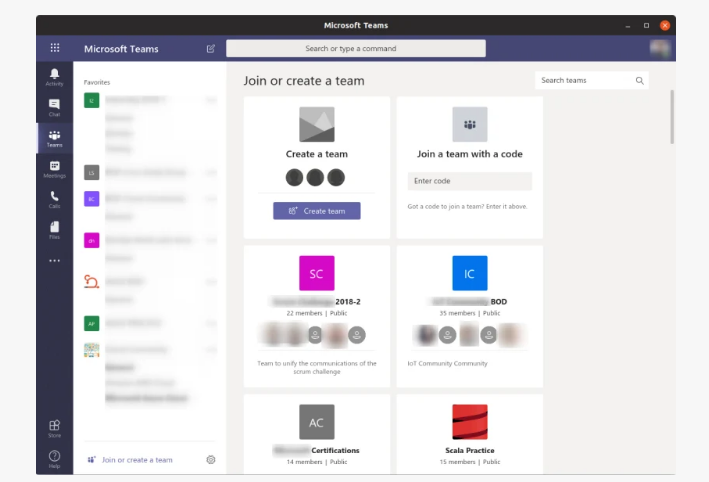
Task: Open the colorful mosaic team in Favorites
Action: point(91,350)
